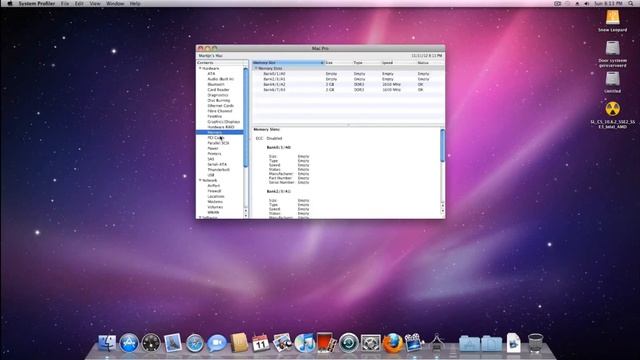Open the second folder stack in Dock
The image size is (640, 360).
[x=491, y=343]
